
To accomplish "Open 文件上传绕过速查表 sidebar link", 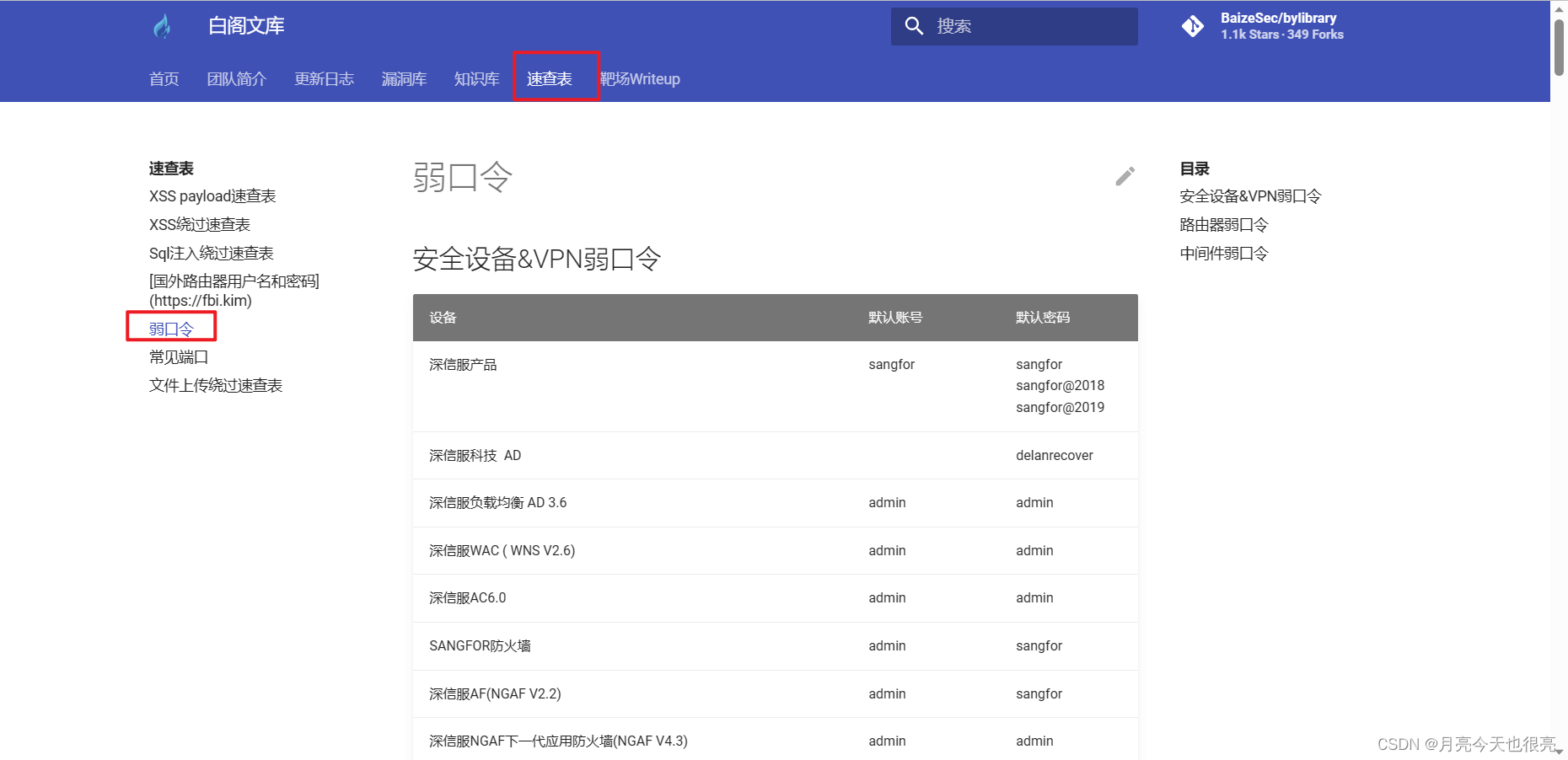I will (x=216, y=386).
